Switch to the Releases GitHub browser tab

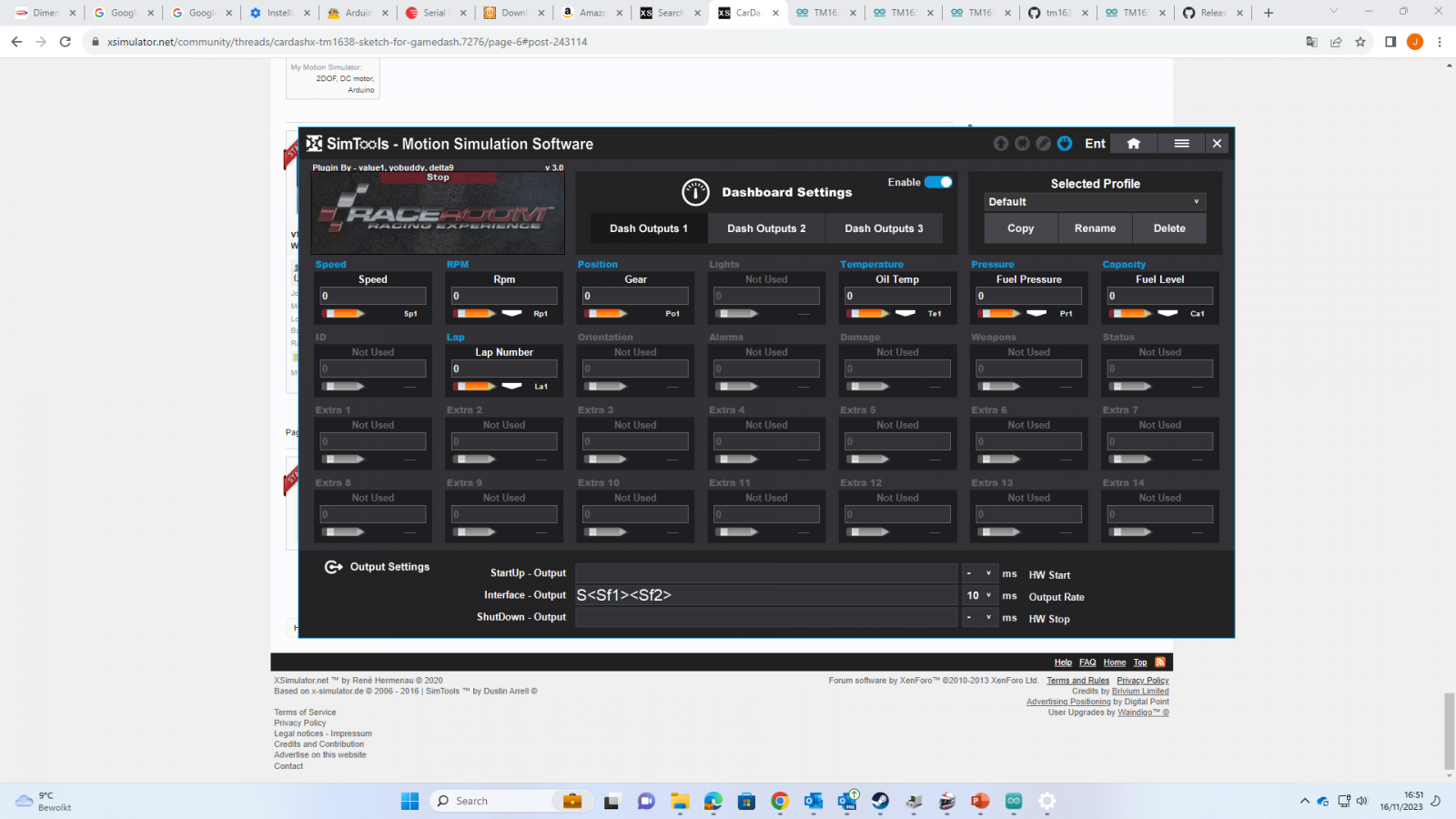click(1212, 13)
